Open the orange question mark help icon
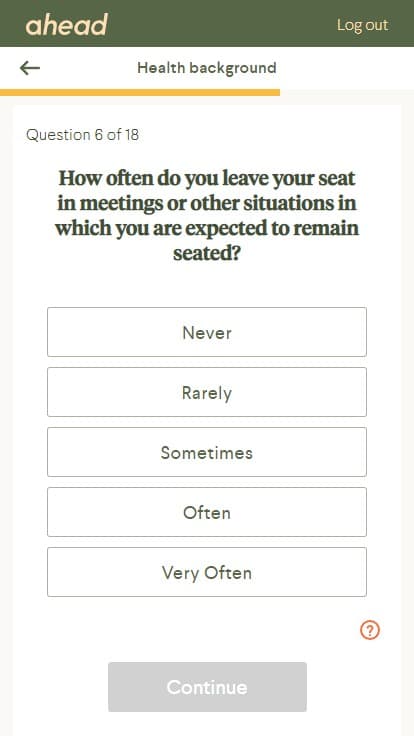414x736 pixels. tap(370, 630)
